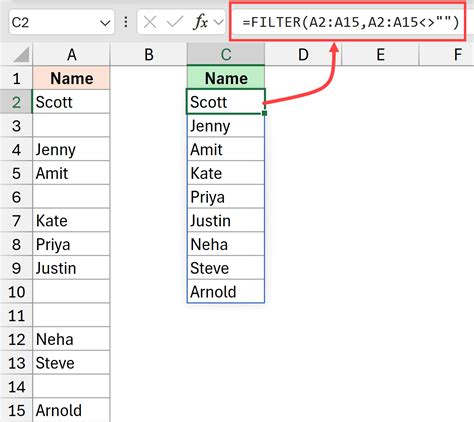Select cell C5 containing Kate
474x422 pixels.
coord(226,173)
